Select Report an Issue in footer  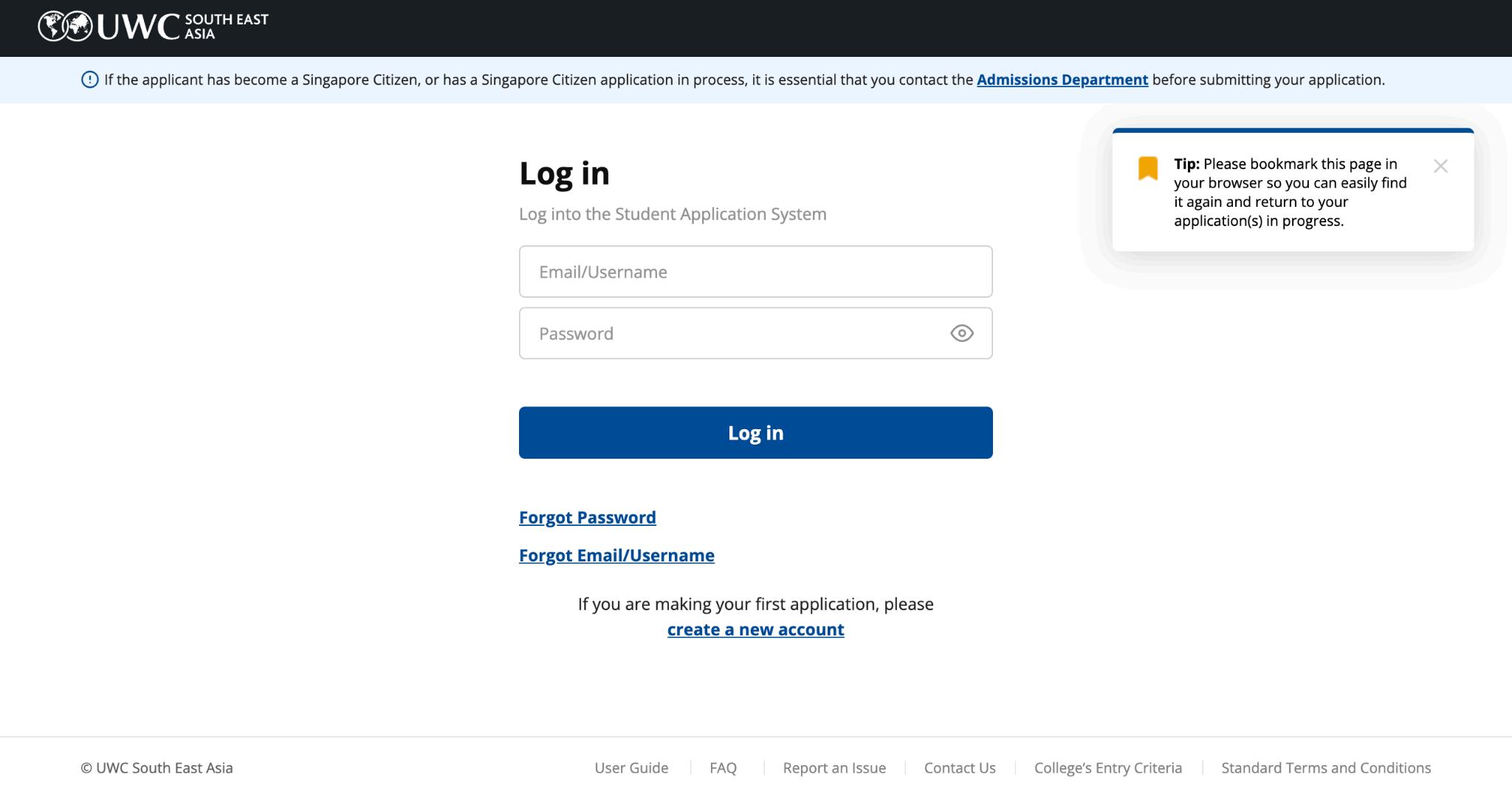834,767
